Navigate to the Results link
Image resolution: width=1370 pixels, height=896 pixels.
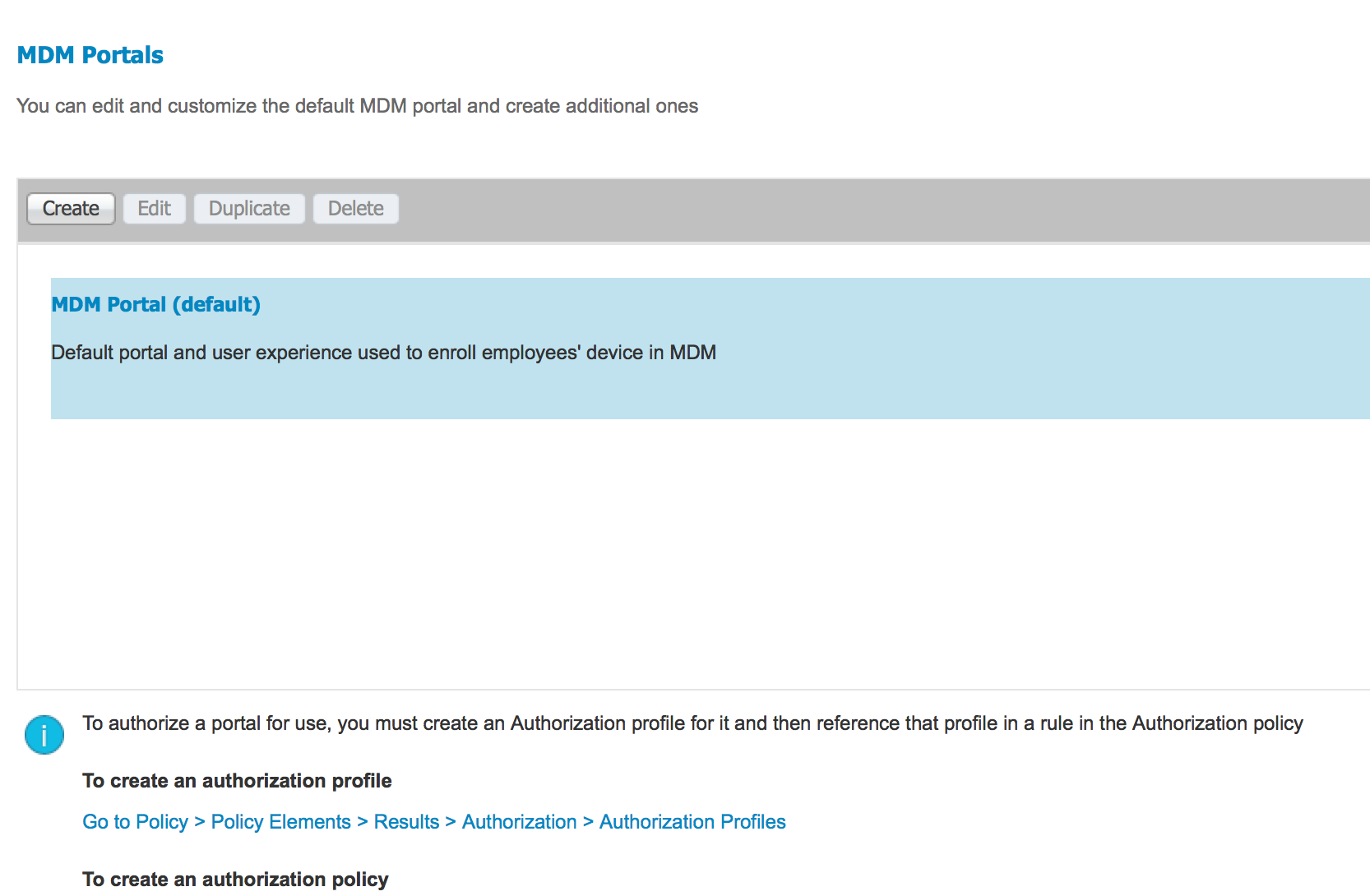[406, 822]
